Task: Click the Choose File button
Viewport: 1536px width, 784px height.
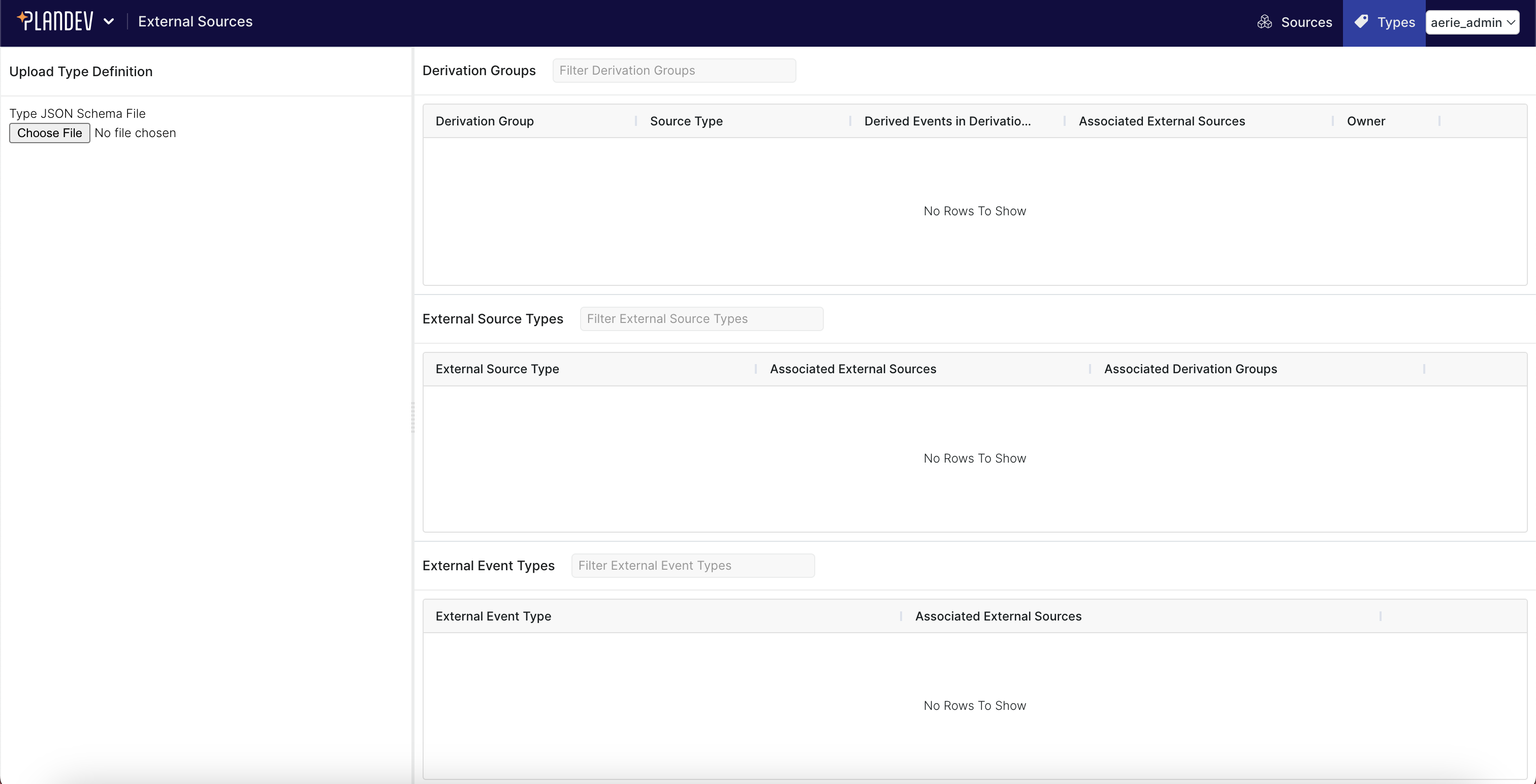Action: tap(49, 133)
